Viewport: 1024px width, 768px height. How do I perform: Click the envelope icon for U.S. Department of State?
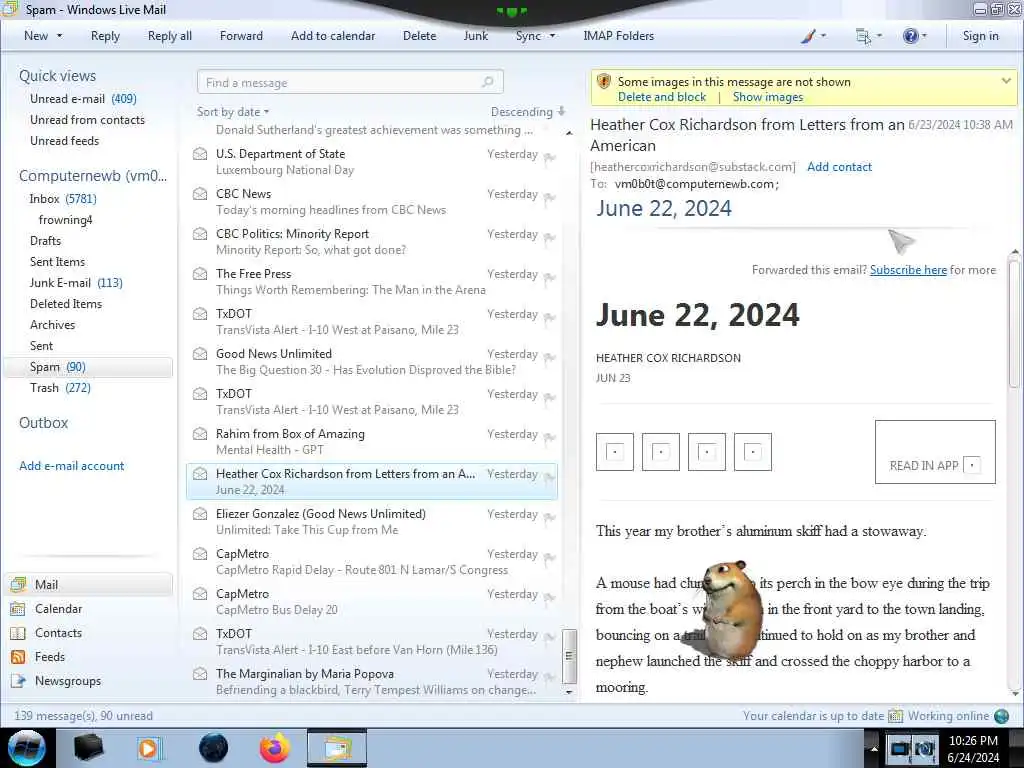click(200, 154)
